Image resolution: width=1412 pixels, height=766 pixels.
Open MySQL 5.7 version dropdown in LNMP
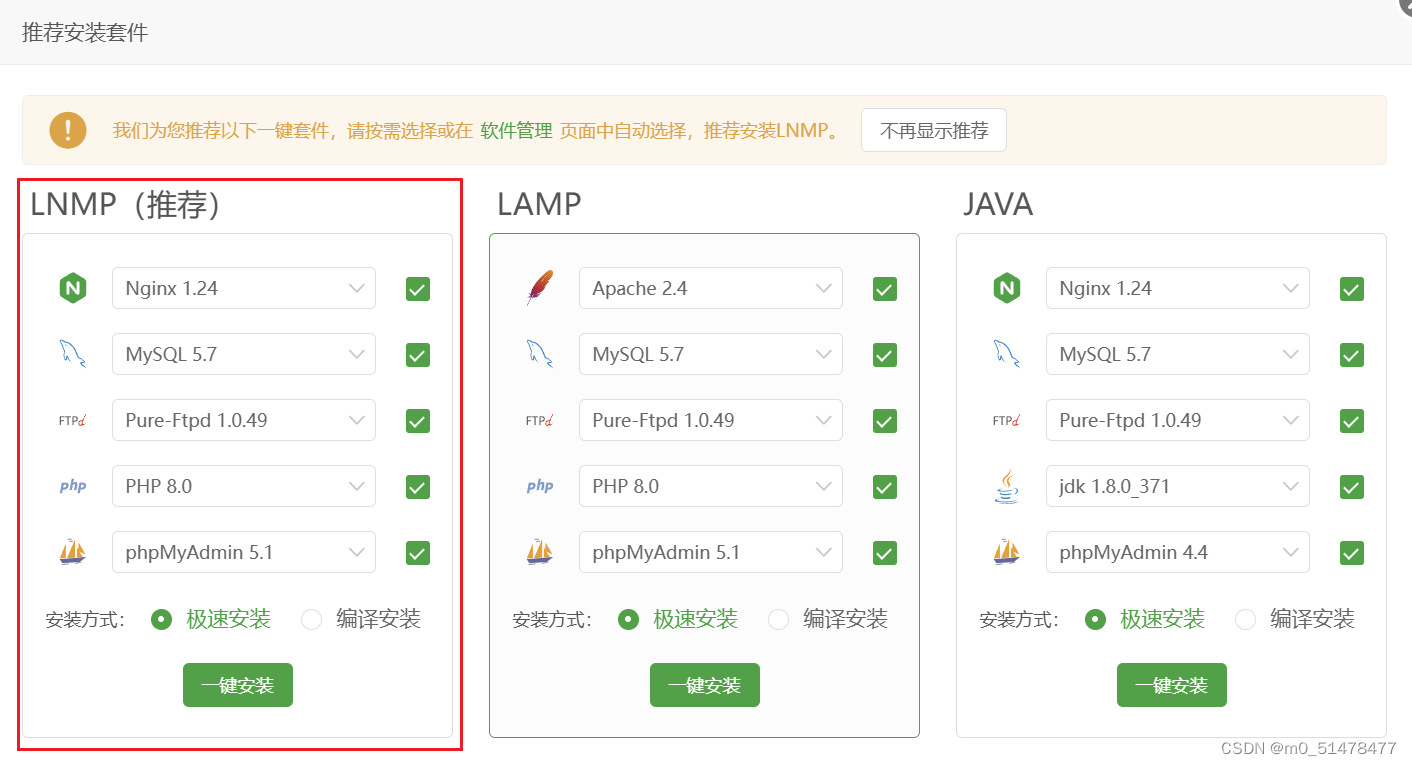pos(244,354)
